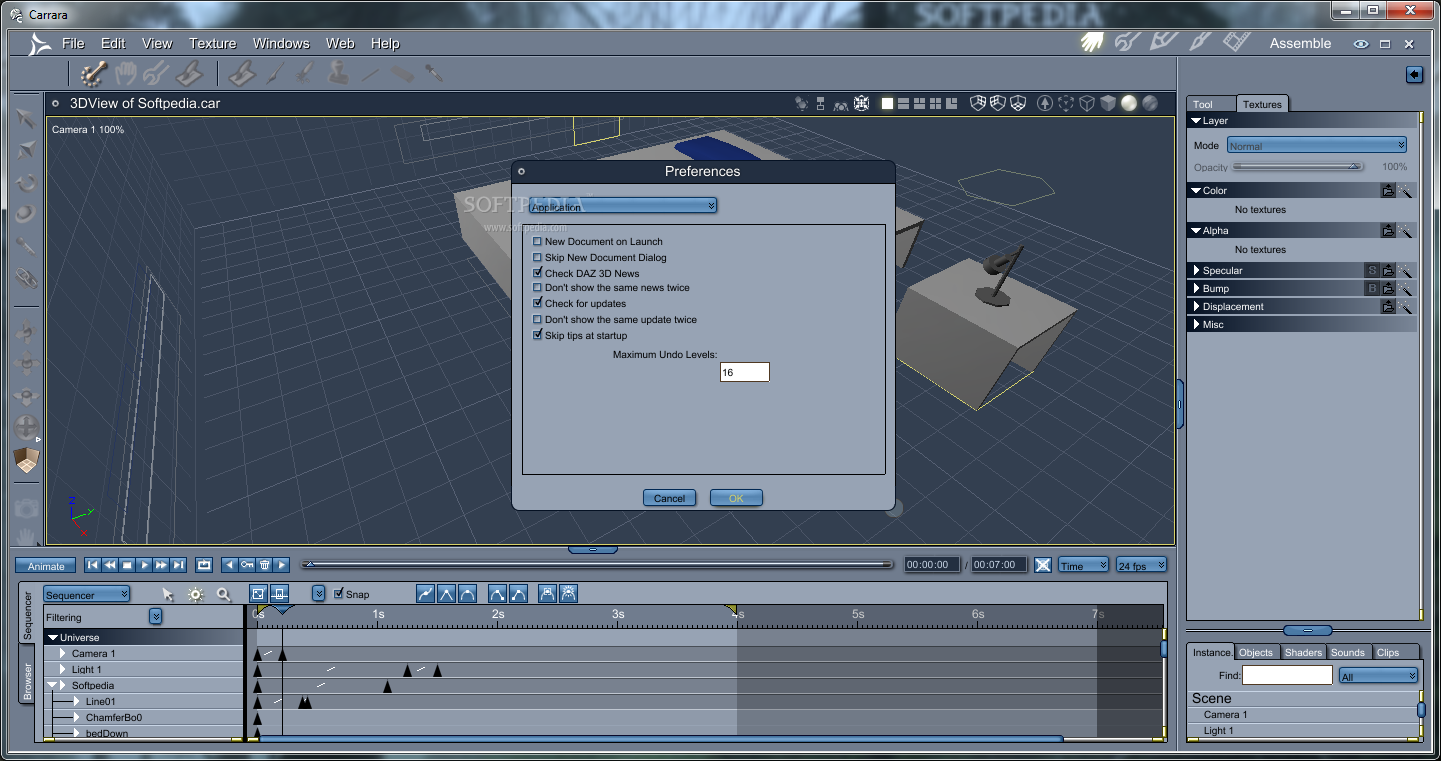Select the wireframe cube display mode icon
The width and height of the screenshot is (1441, 761).
tap(1087, 103)
